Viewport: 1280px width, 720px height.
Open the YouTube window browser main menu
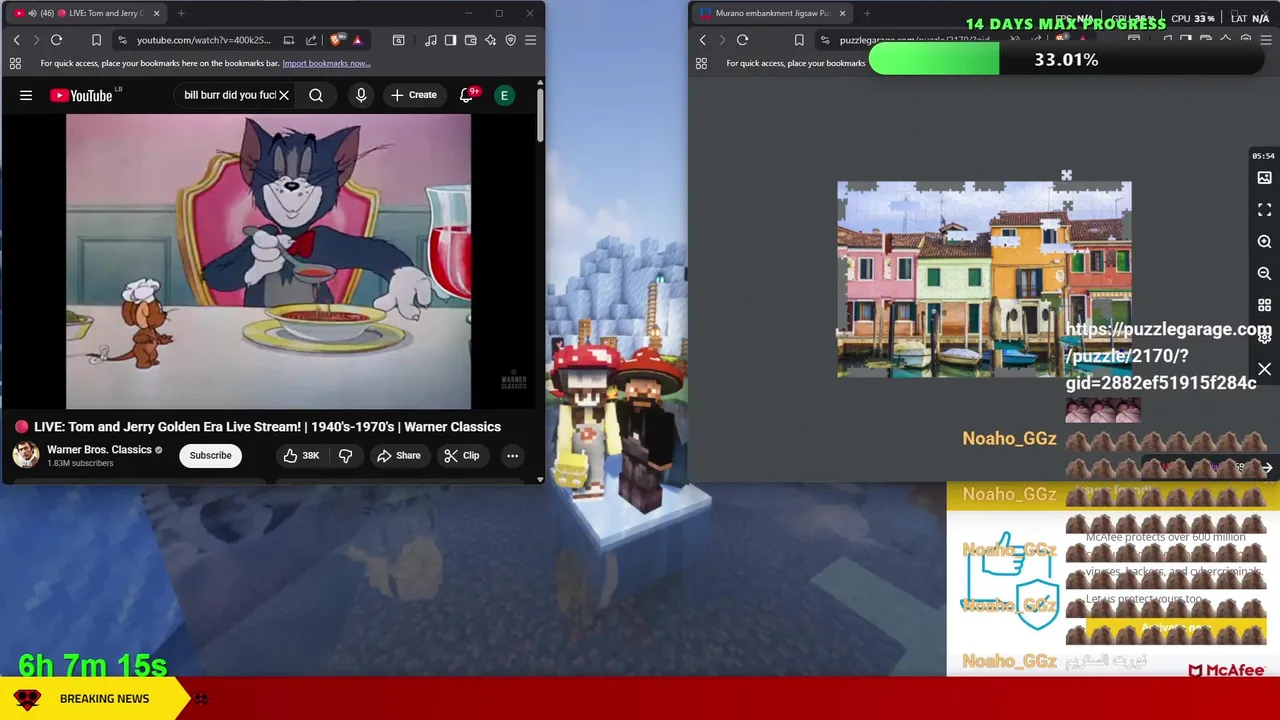click(530, 40)
